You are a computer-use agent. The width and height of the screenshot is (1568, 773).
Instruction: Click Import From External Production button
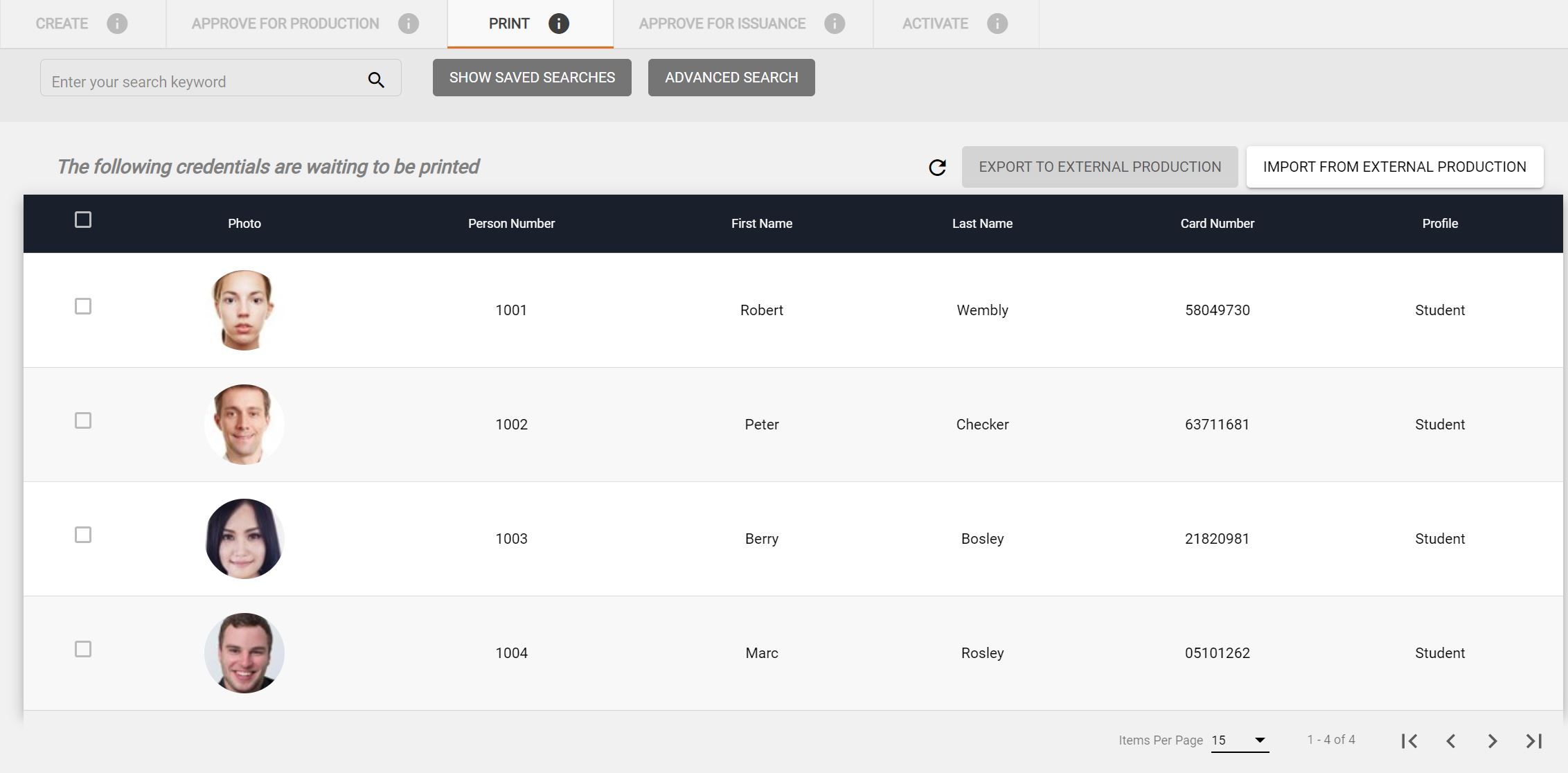click(1394, 167)
